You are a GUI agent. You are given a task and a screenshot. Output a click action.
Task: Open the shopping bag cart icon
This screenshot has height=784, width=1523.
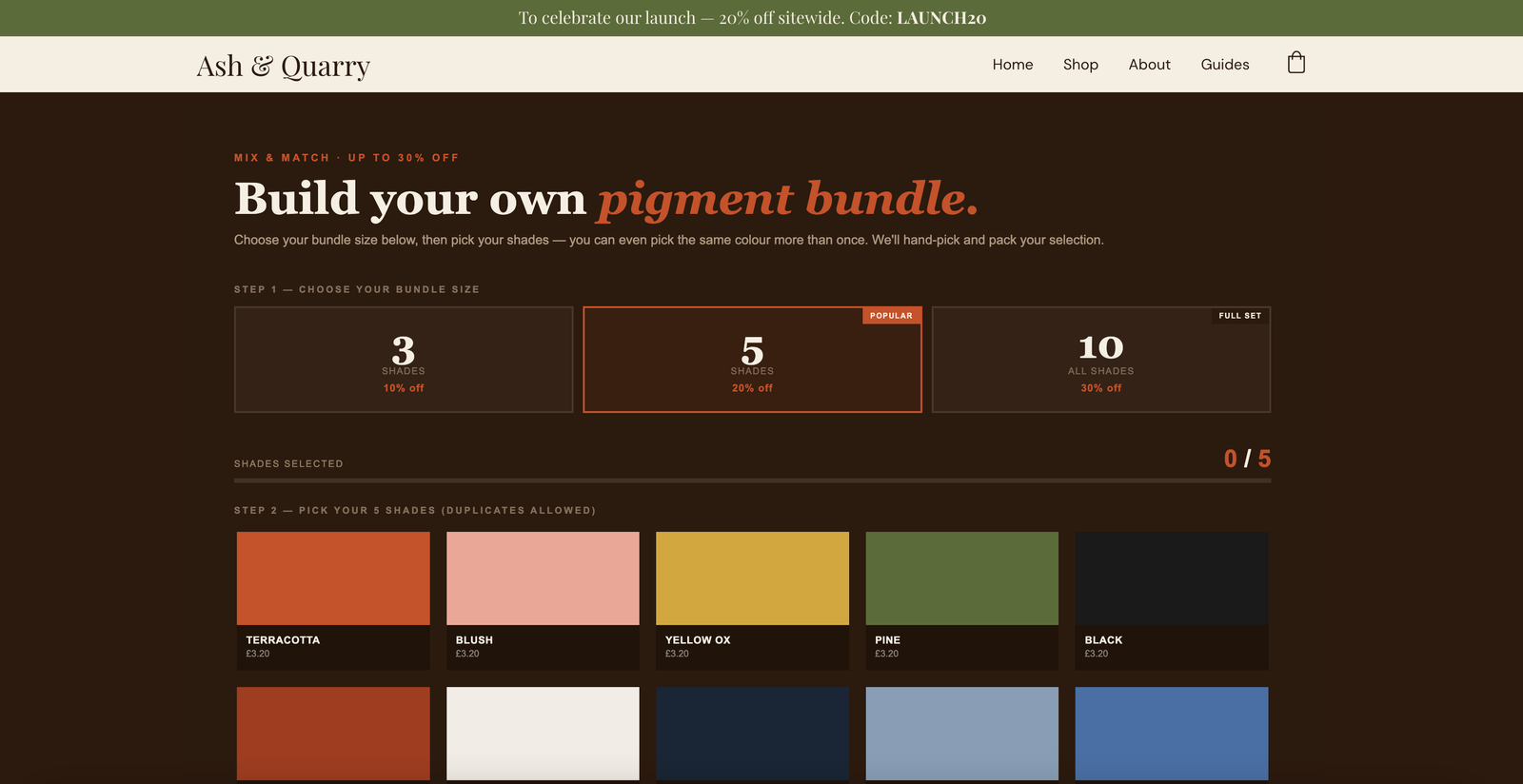1296,64
